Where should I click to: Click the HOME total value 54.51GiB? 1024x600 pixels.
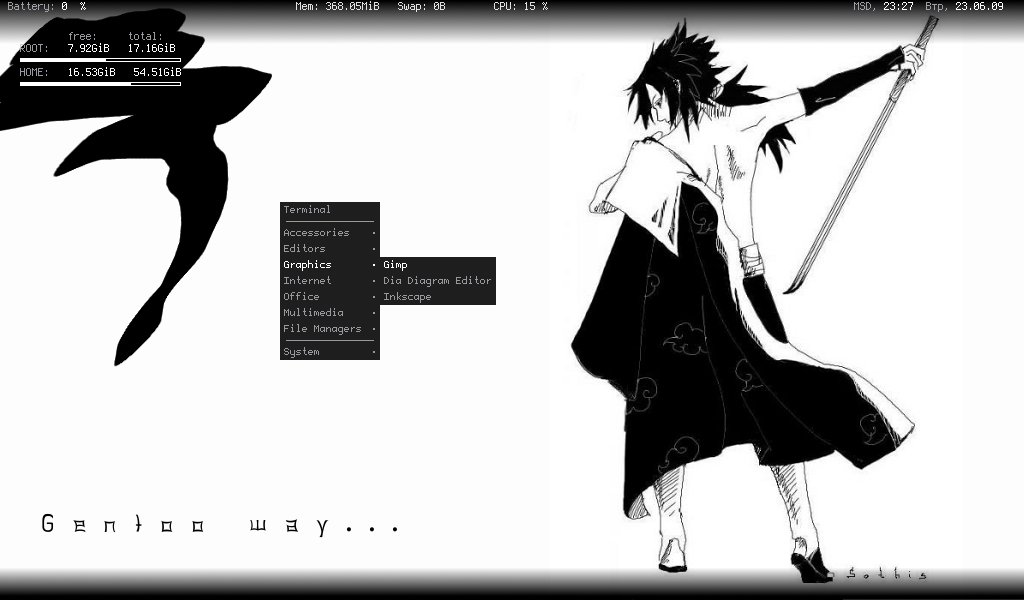coord(157,72)
